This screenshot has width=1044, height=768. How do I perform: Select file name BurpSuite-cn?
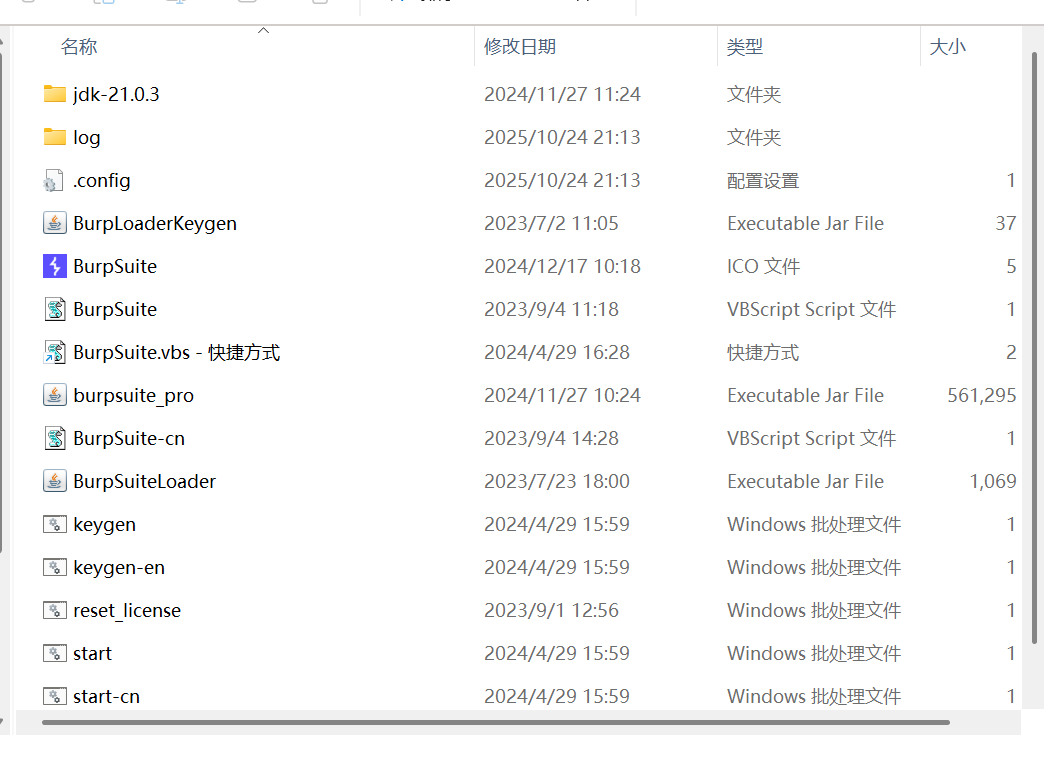point(129,438)
